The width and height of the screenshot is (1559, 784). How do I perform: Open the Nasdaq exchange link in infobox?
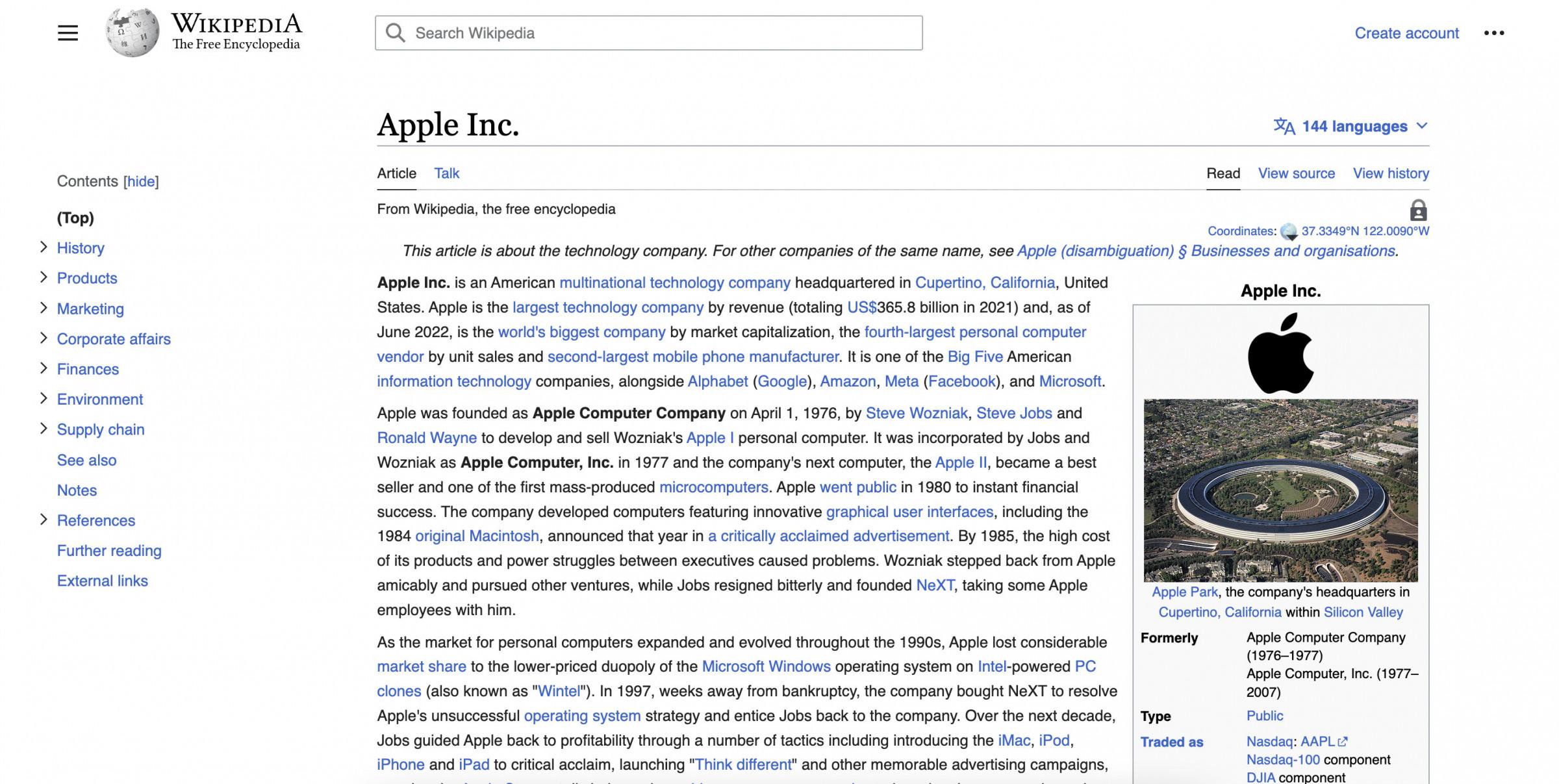coord(1269,741)
